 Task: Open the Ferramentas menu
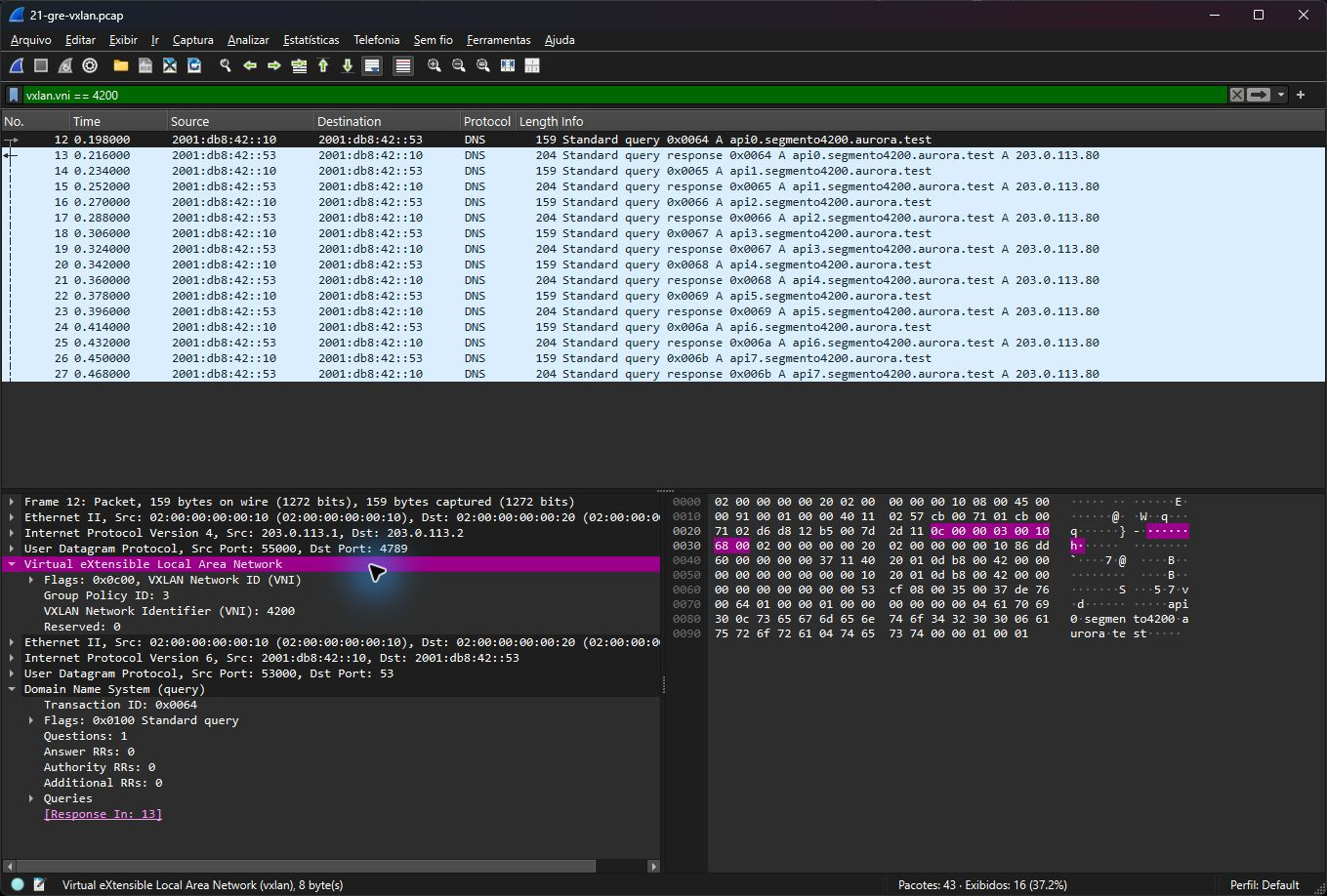[x=499, y=40]
